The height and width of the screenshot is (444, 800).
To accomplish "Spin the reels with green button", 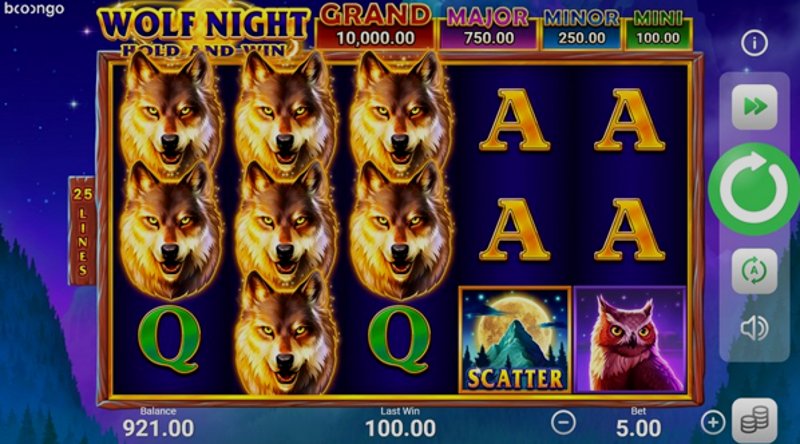I will click(x=754, y=189).
